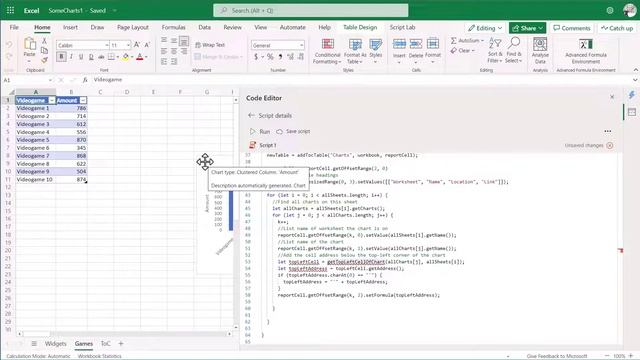Open Comments pane

point(572,28)
